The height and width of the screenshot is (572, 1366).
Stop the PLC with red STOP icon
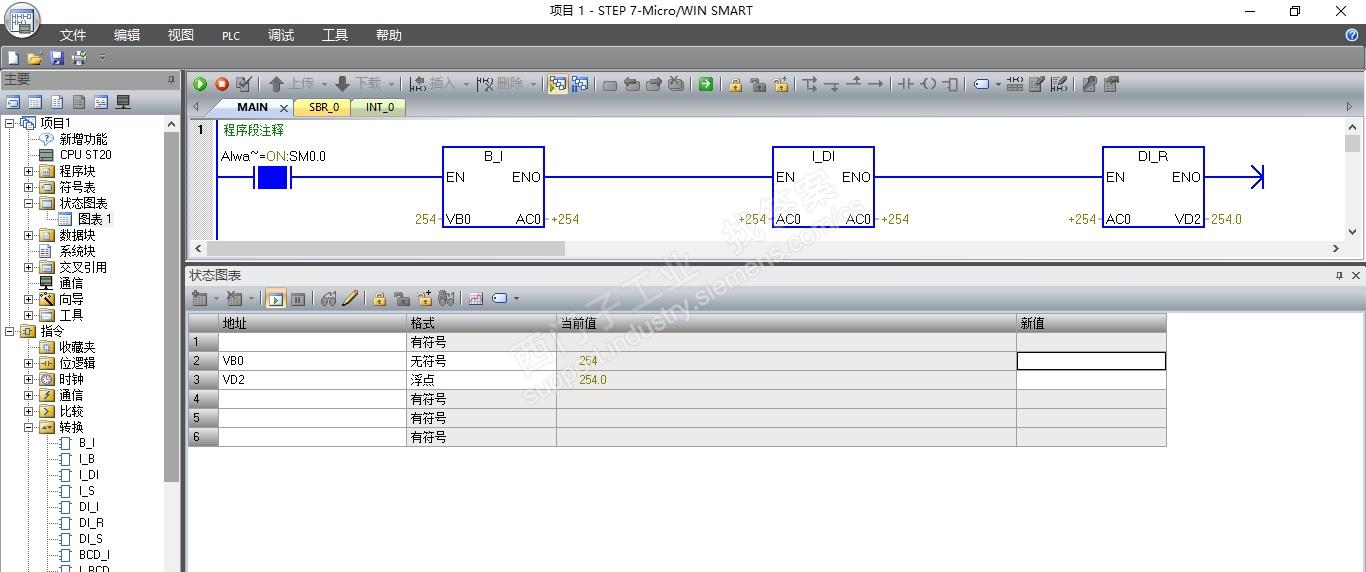coord(222,85)
